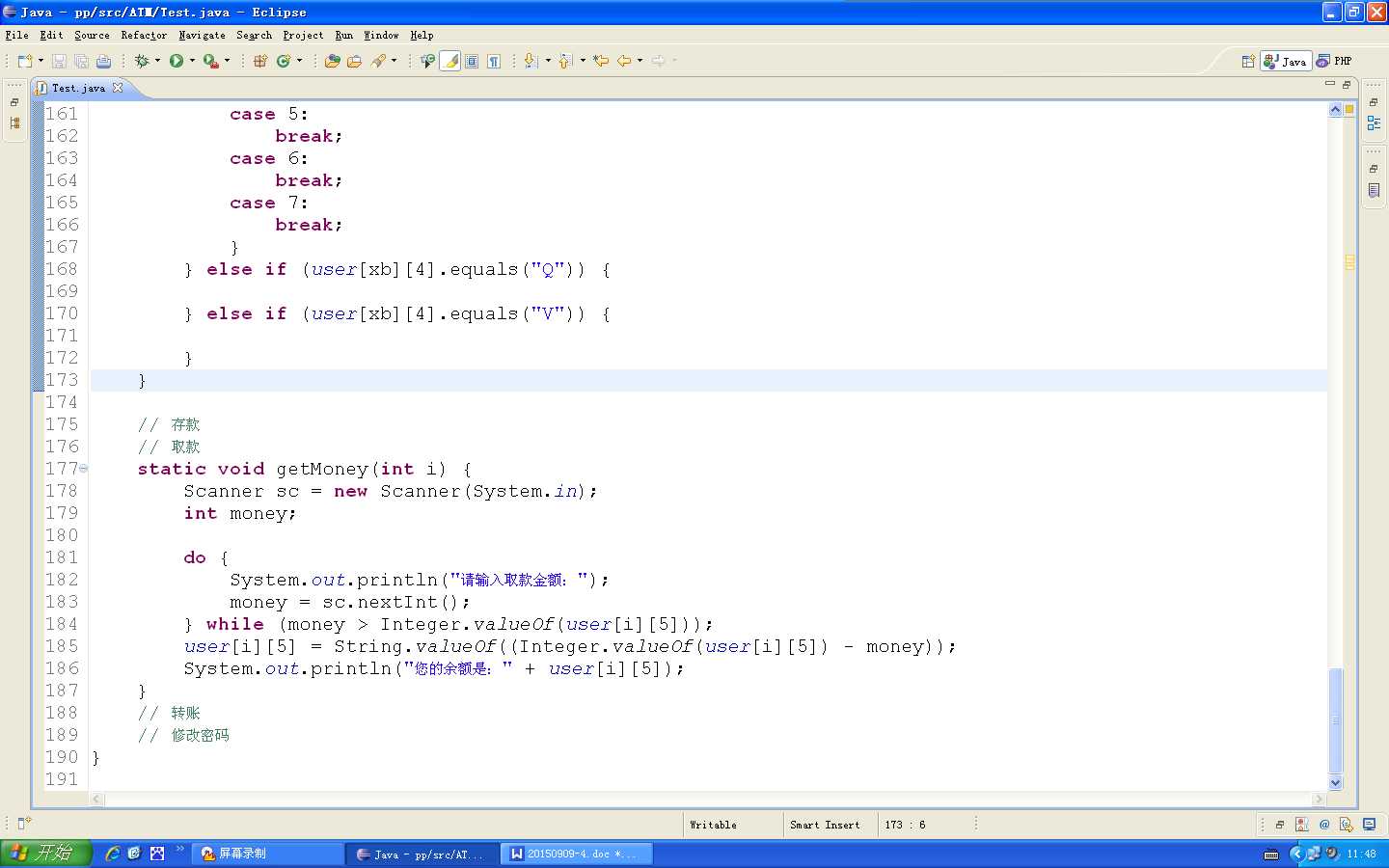Click the Previous Annotation arrow icon
Viewport: 1389px width, 868px height.
pyautogui.click(x=565, y=61)
